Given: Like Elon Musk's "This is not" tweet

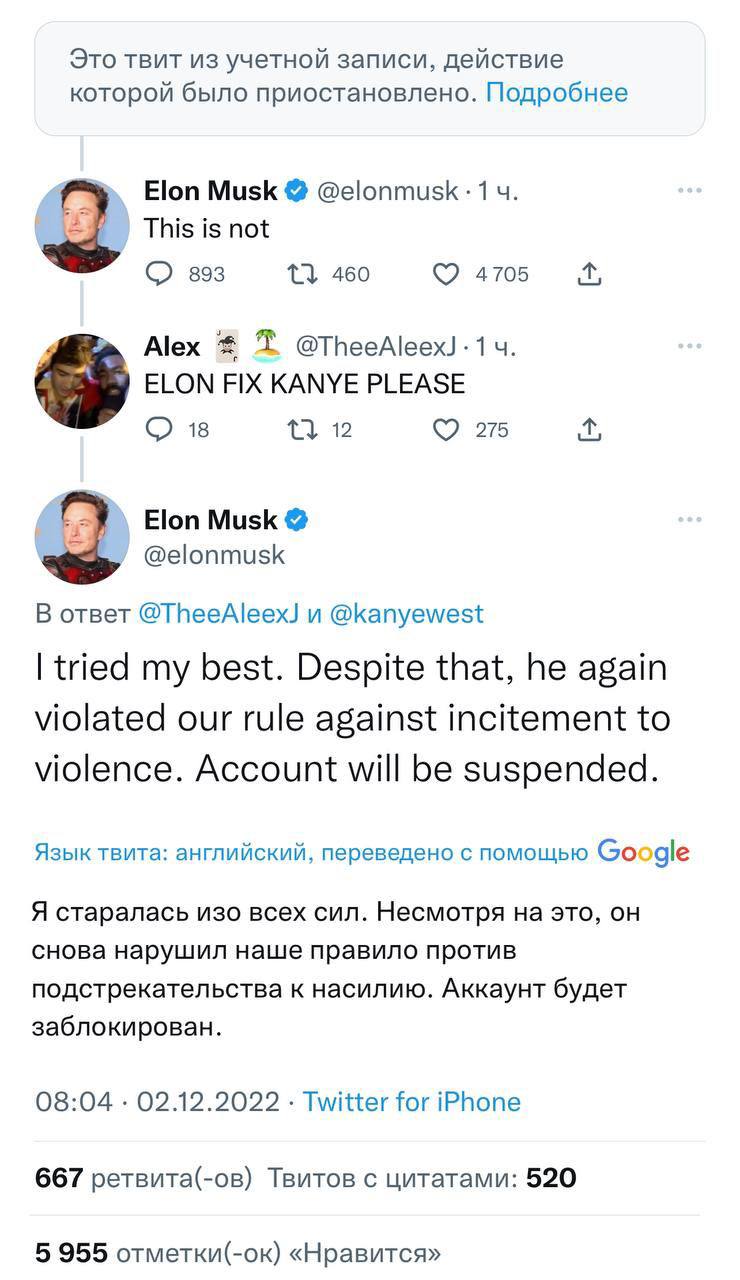Looking at the screenshot, I should pyautogui.click(x=447, y=273).
